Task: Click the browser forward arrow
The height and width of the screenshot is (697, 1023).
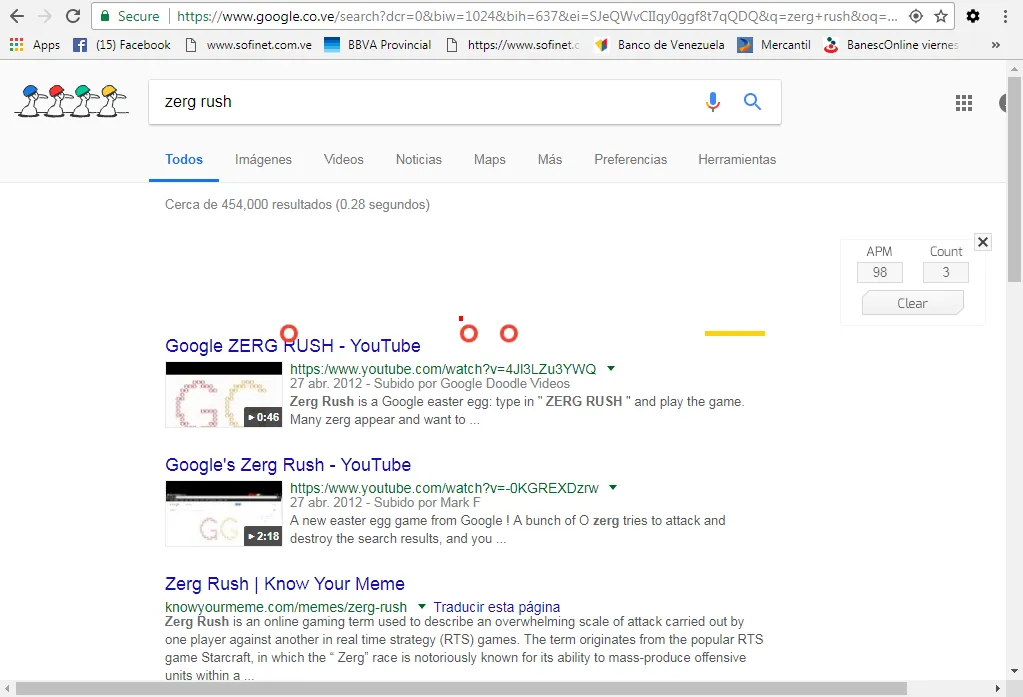Action: (45, 16)
